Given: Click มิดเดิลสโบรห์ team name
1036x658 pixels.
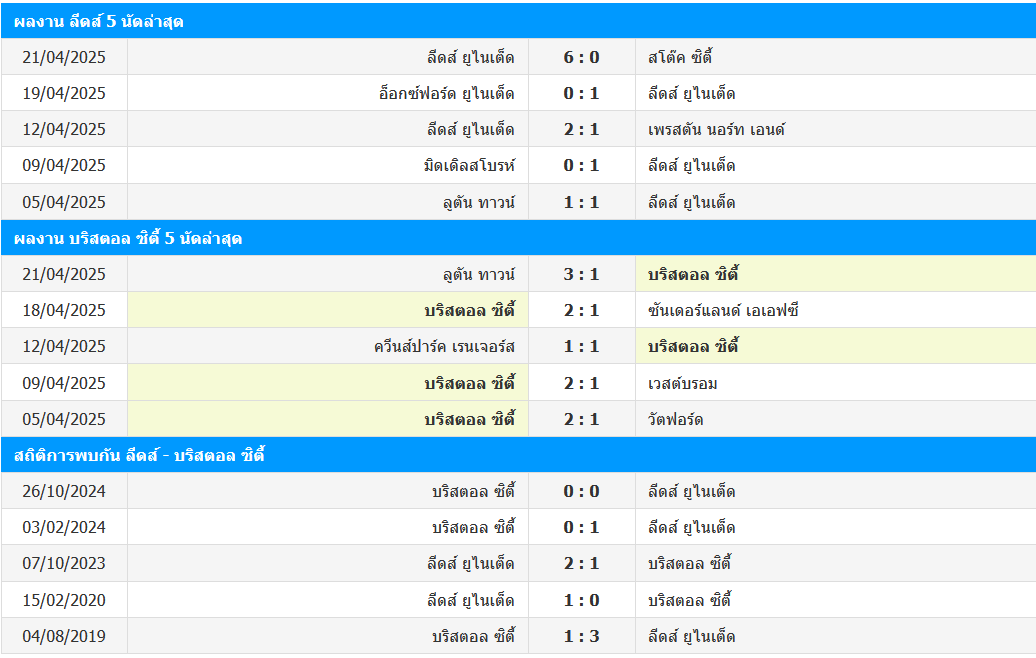Looking at the screenshot, I should [x=469, y=166].
